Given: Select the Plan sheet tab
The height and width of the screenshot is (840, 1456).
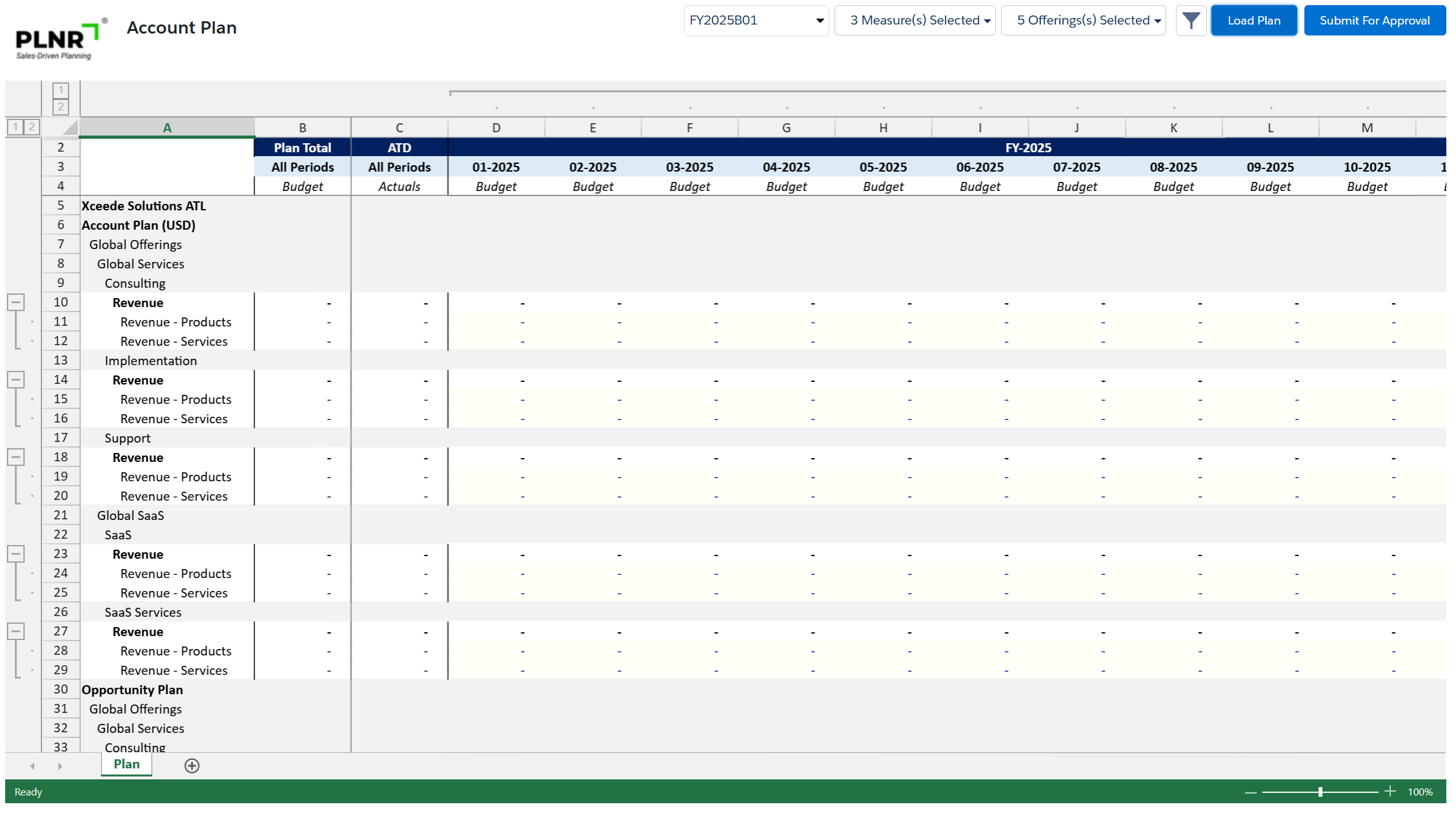Looking at the screenshot, I should [x=126, y=765].
